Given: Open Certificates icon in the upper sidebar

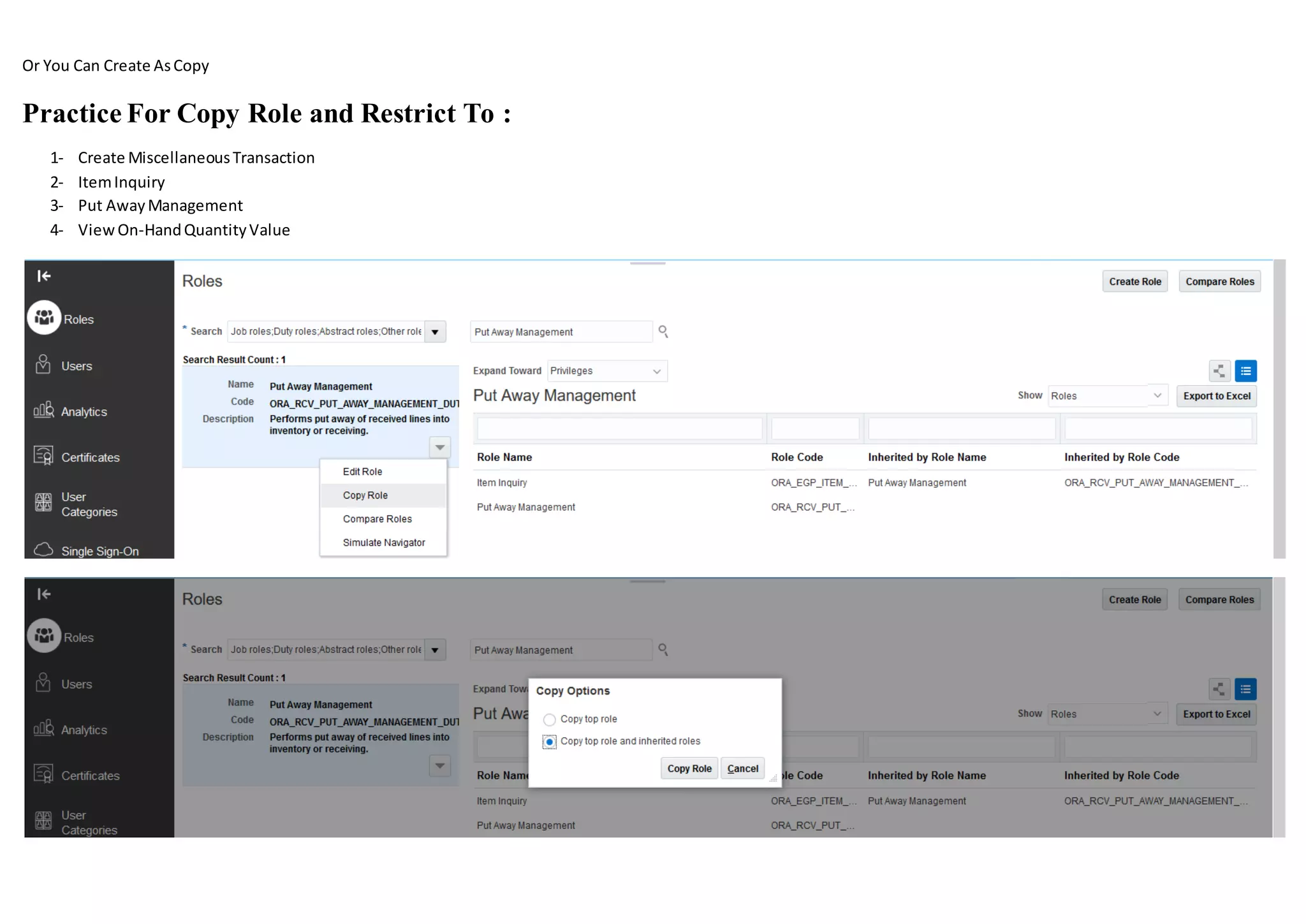Looking at the screenshot, I should (x=43, y=455).
